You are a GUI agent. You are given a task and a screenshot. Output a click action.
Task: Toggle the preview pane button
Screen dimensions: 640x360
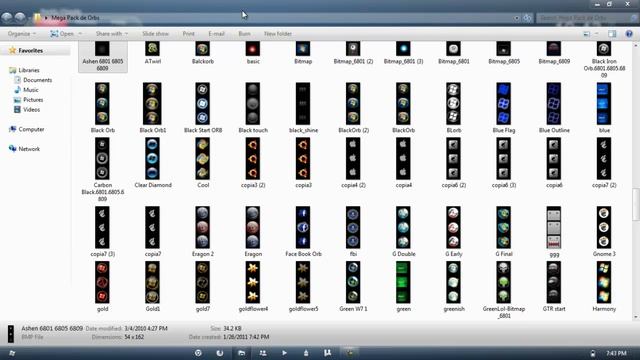tap(612, 34)
